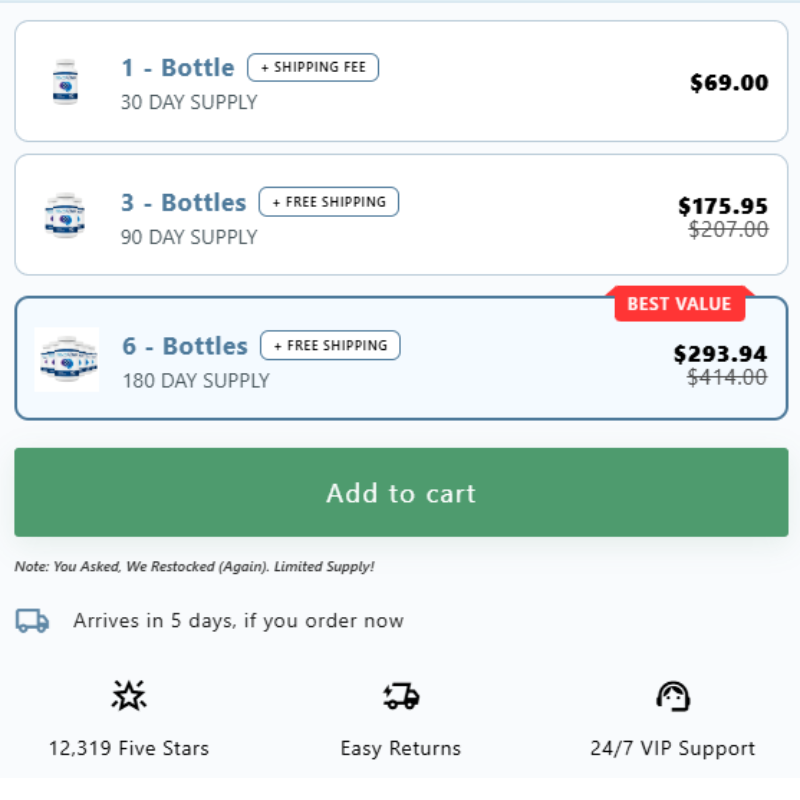This screenshot has width=800, height=800.
Task: Click the $293.94 discounted price
Action: click(x=720, y=354)
